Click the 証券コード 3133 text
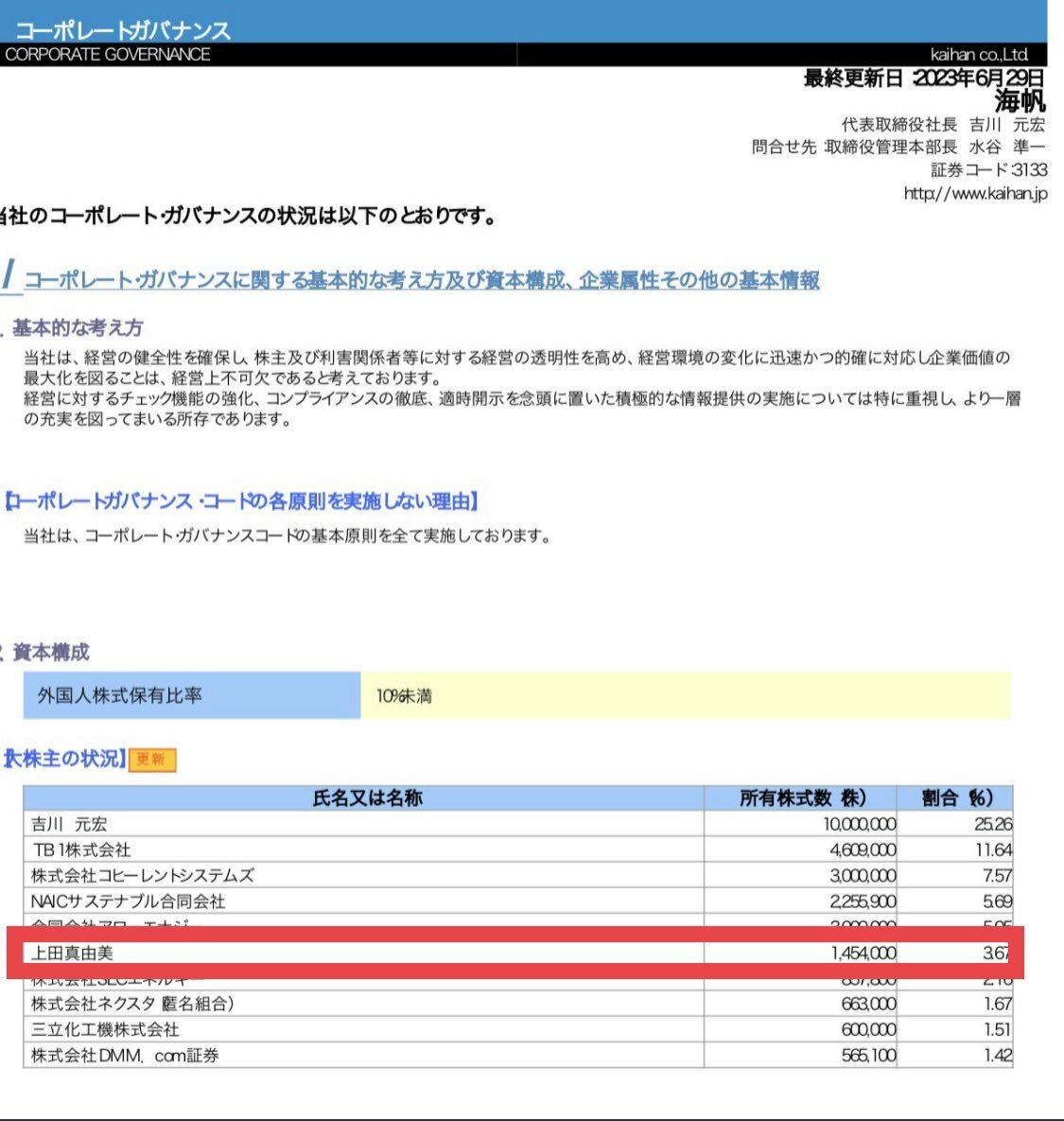This screenshot has width=1064, height=1121. pos(988,170)
